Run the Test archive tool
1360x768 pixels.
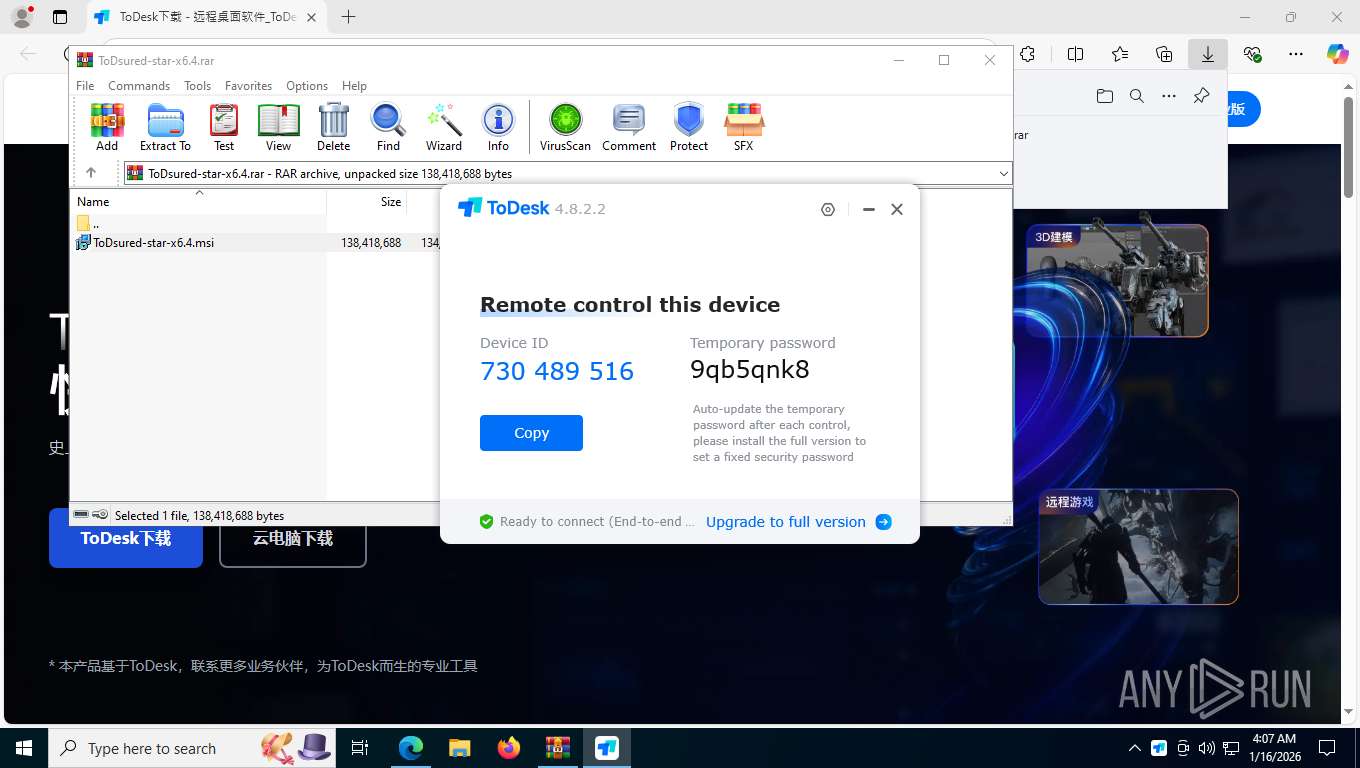[x=224, y=127]
